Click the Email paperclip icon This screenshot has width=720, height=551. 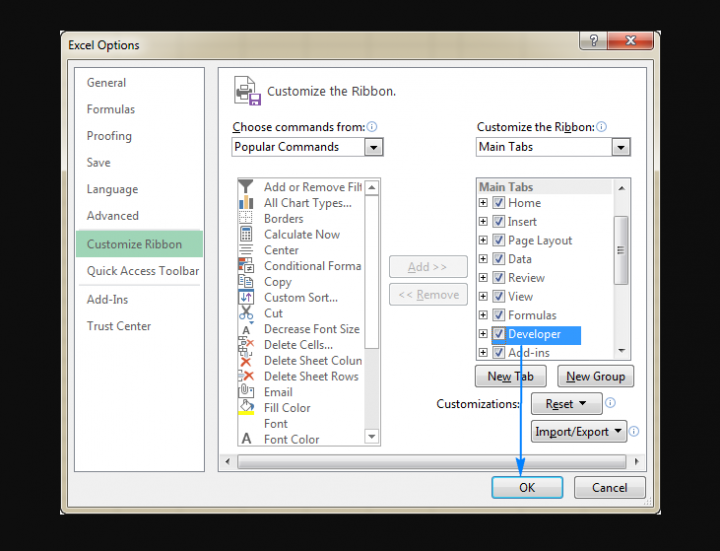246,392
